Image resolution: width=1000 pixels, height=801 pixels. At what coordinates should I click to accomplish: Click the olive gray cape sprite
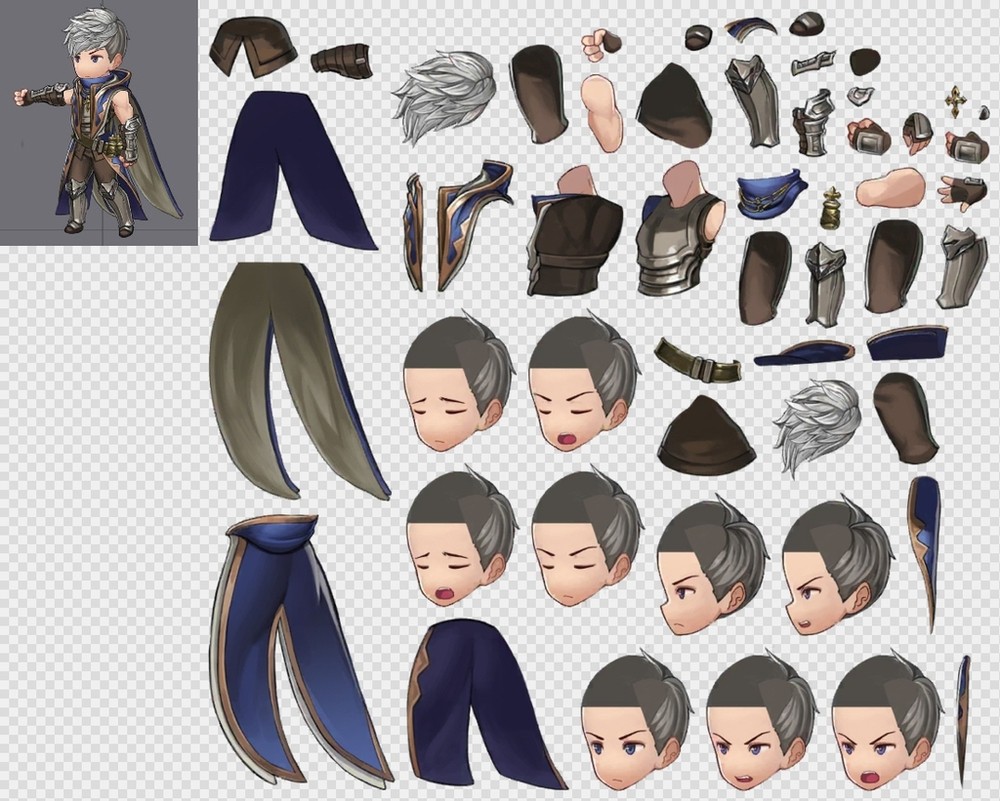click(x=292, y=380)
